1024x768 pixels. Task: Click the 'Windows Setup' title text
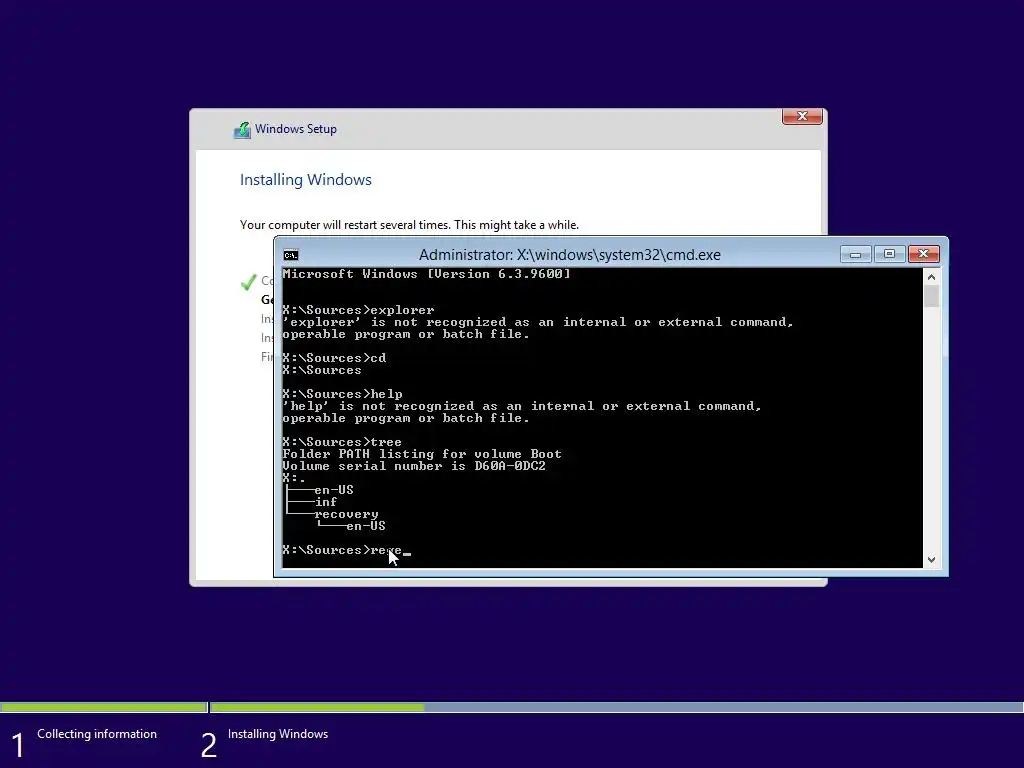click(296, 129)
